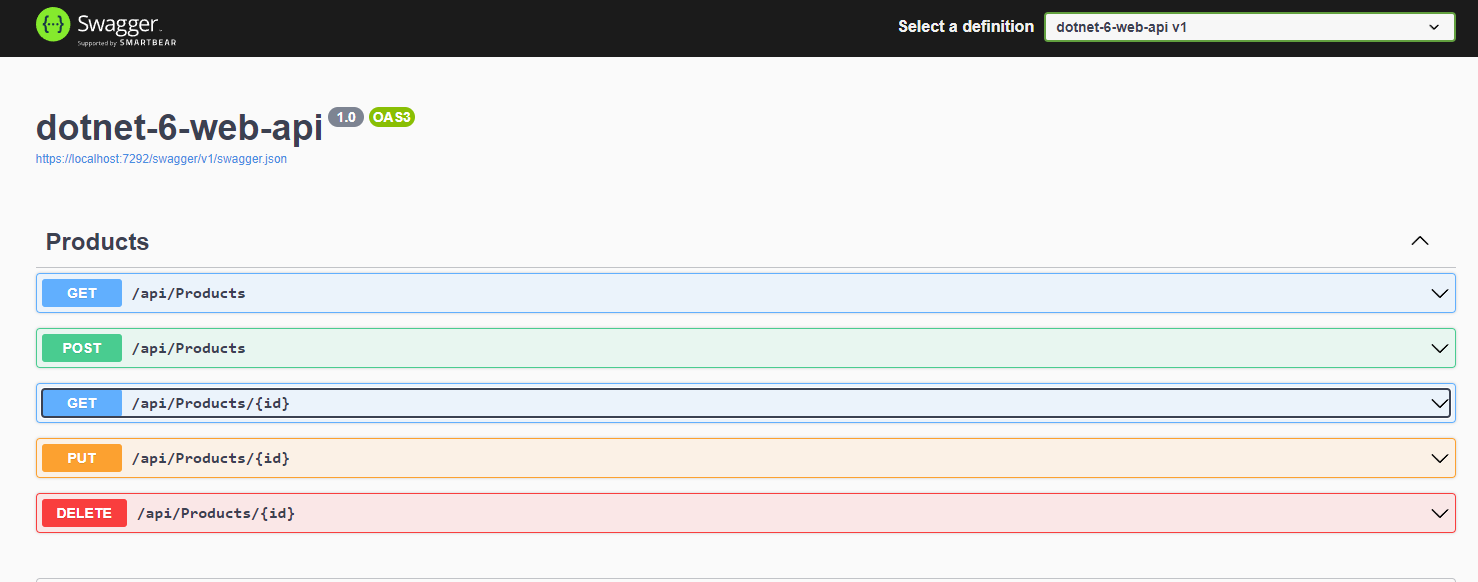This screenshot has height=582, width=1478.
Task: Collapse the Products section with the arrow
Action: 1419,241
